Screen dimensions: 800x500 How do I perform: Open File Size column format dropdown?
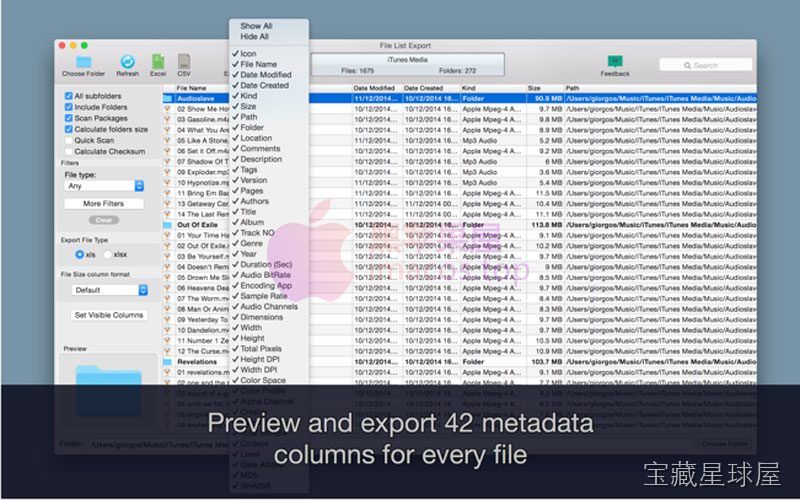tap(109, 290)
